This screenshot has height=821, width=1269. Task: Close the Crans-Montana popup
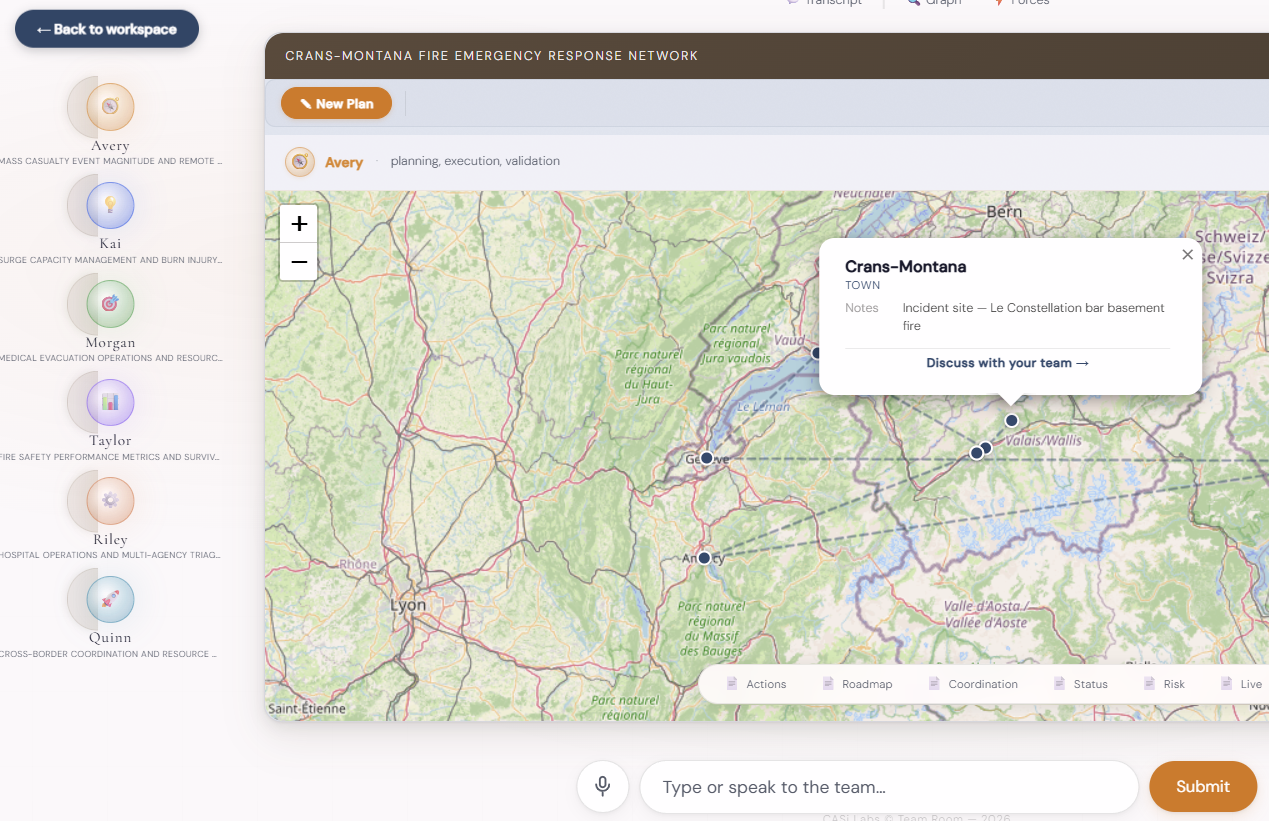pos(1188,254)
